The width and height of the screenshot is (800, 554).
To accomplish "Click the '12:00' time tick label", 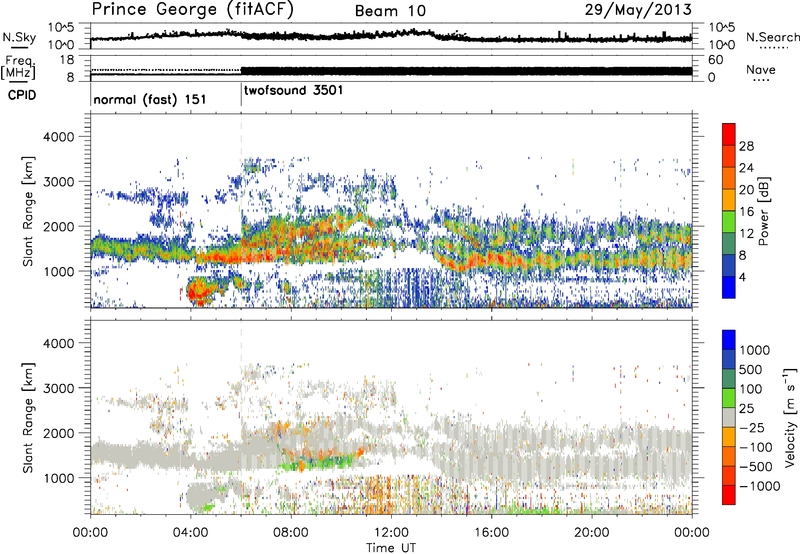I will [x=391, y=533].
